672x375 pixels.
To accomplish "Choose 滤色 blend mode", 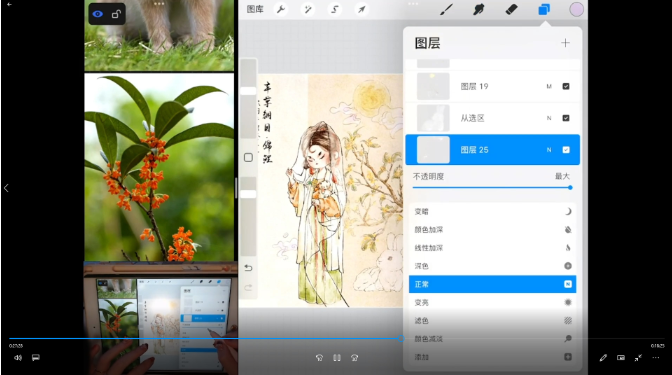I will (x=492, y=321).
